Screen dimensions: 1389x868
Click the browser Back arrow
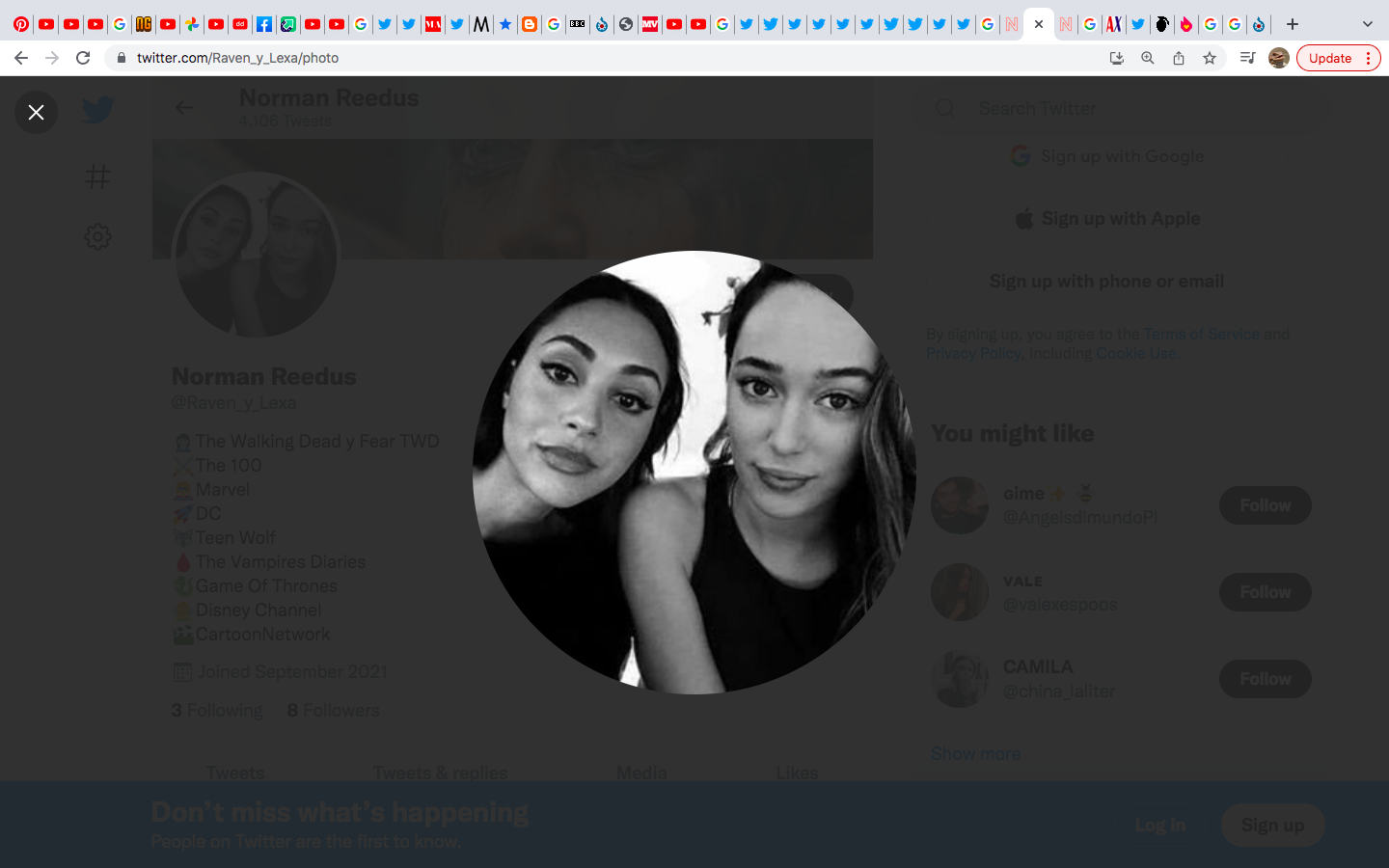[x=21, y=58]
